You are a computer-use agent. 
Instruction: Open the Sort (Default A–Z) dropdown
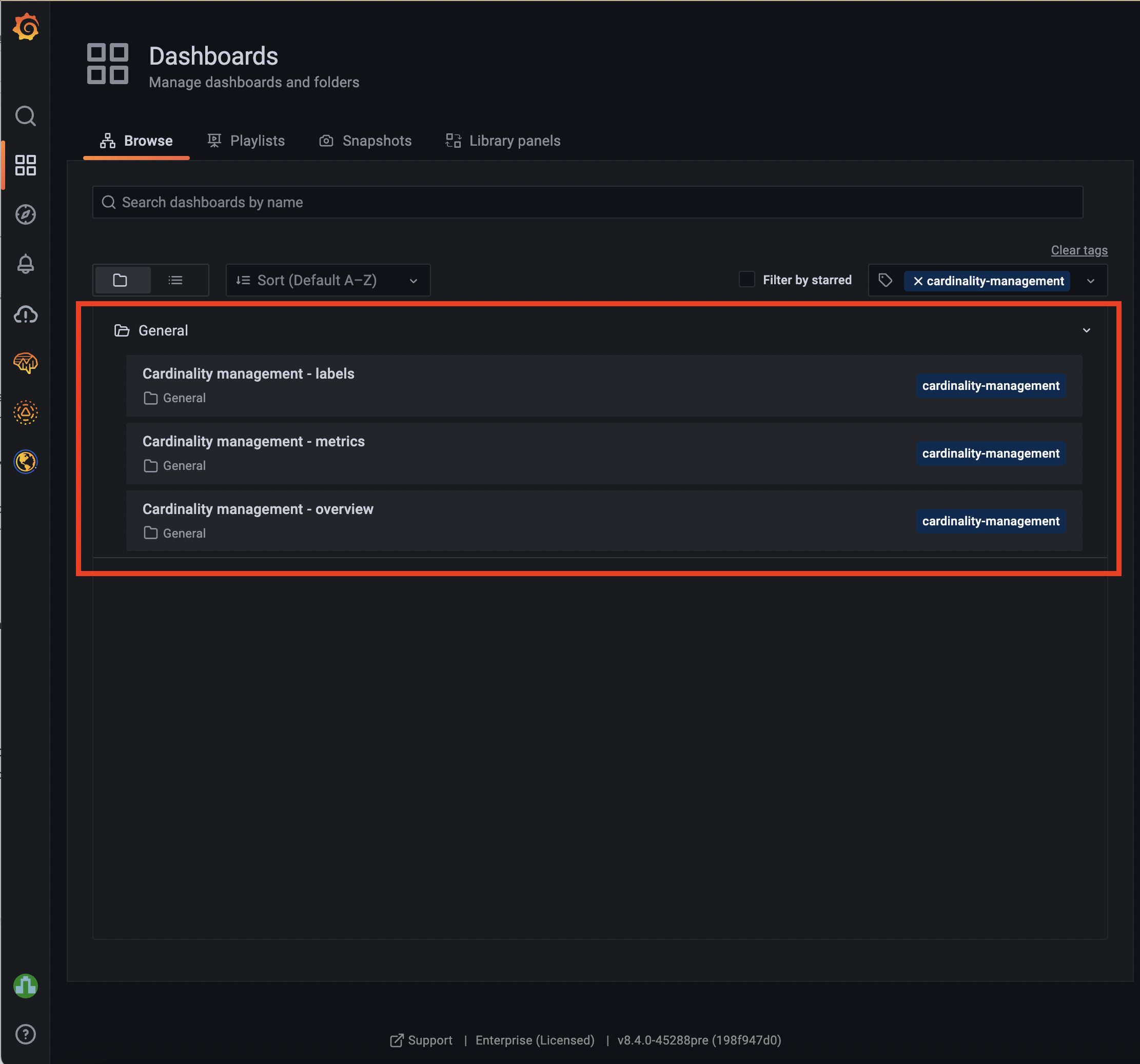[328, 280]
